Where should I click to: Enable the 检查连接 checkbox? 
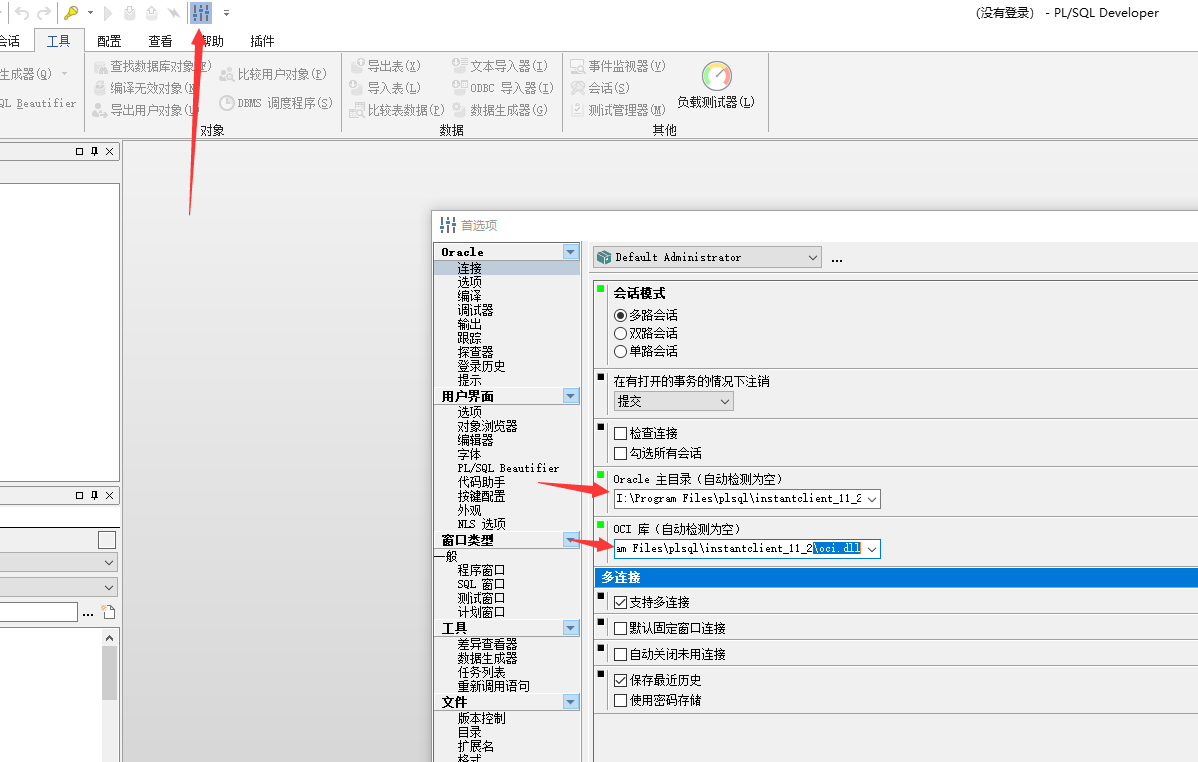620,433
